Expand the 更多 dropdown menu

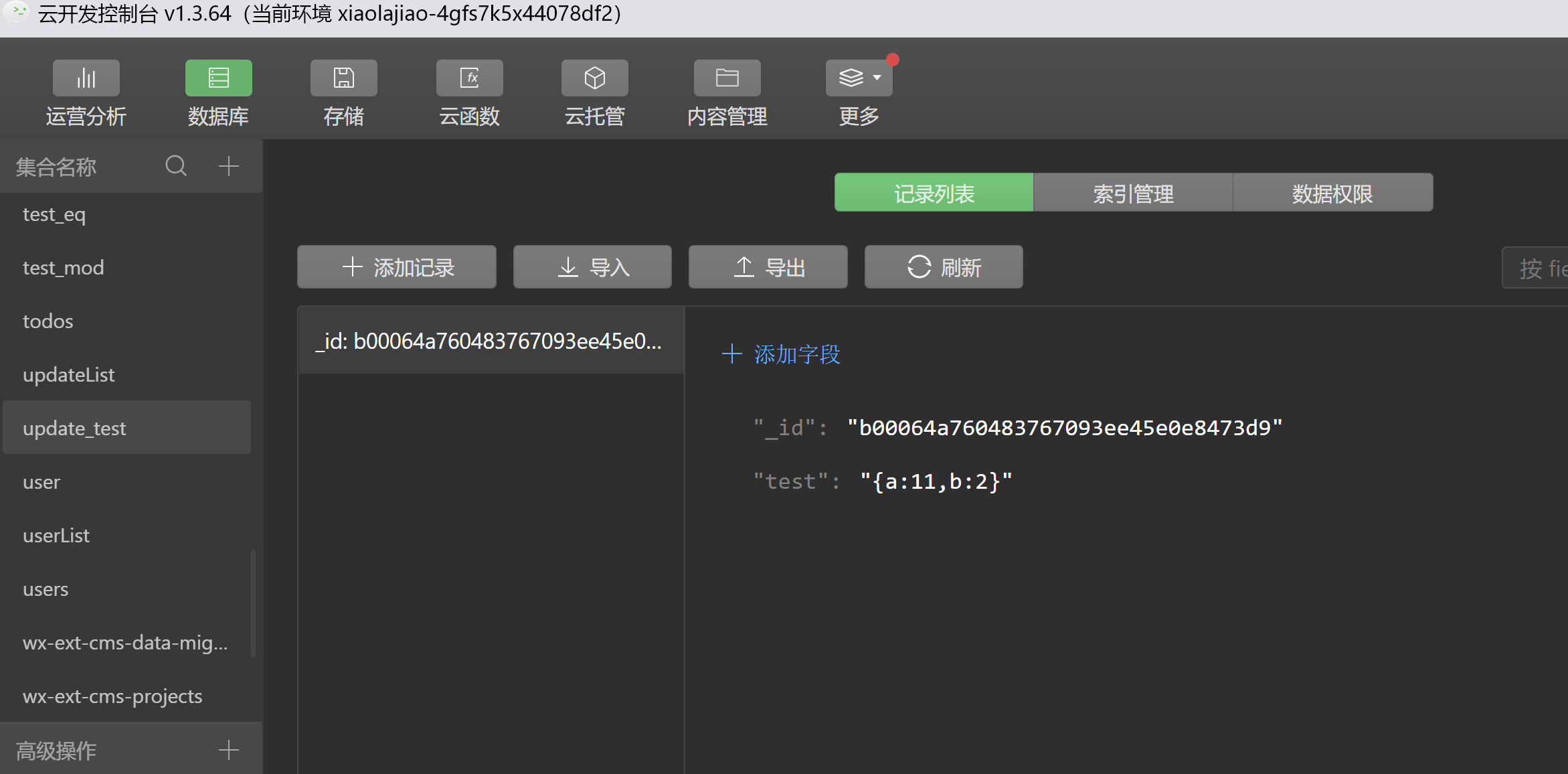859,78
